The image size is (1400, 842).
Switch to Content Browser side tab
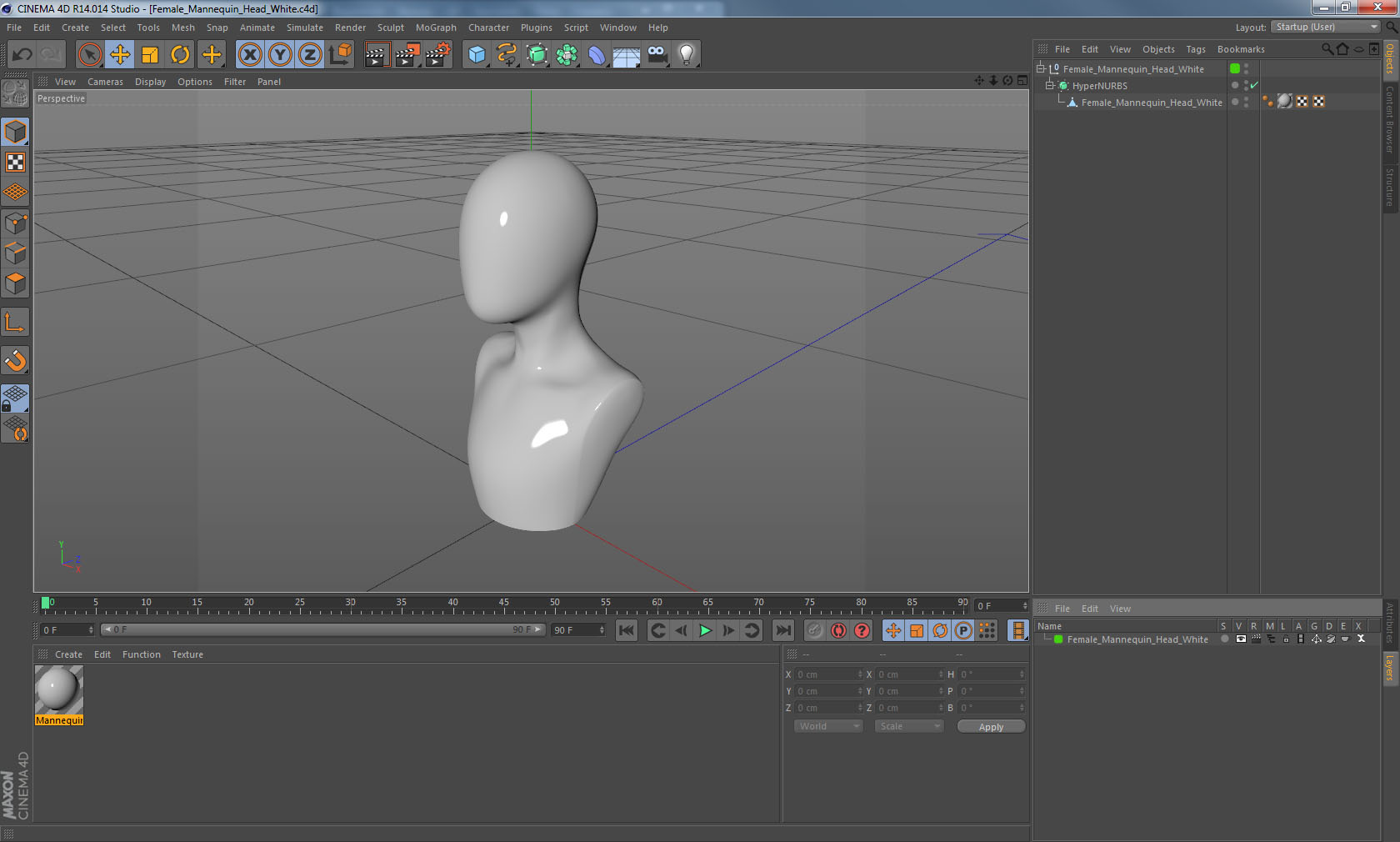[x=1390, y=119]
